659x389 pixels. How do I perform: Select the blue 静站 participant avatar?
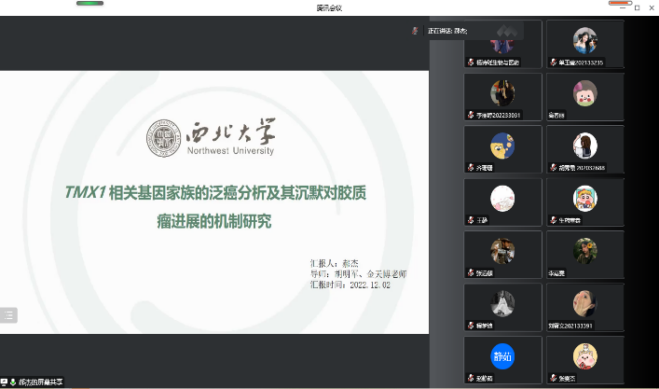503,356
